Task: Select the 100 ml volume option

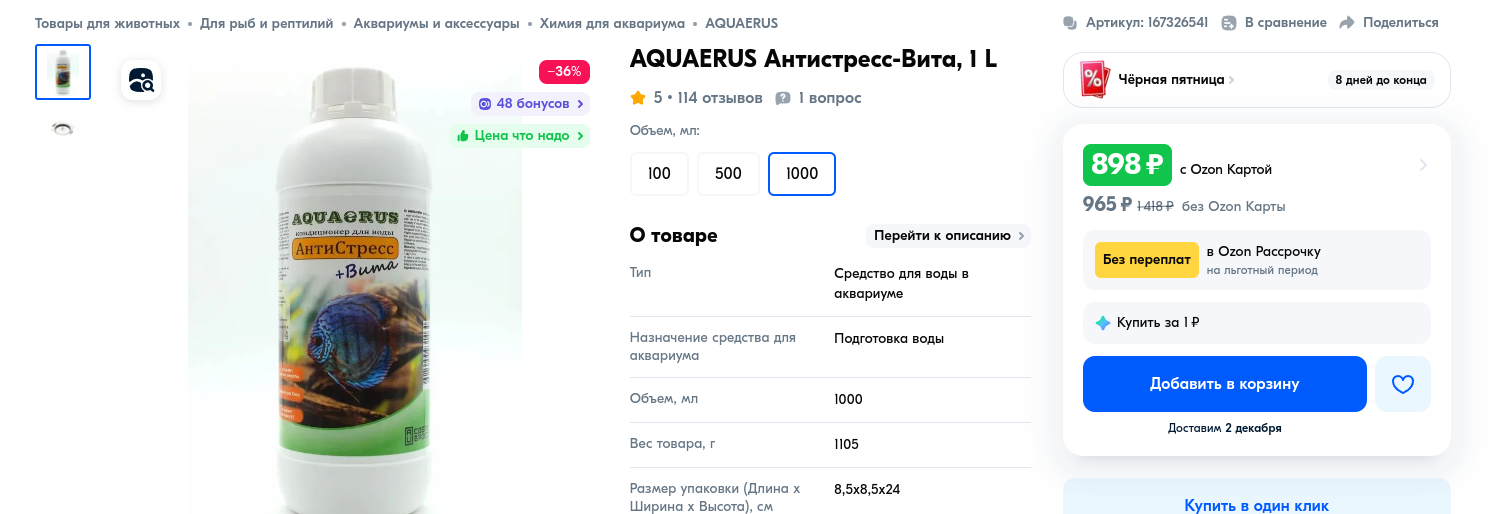Action: [x=659, y=174]
